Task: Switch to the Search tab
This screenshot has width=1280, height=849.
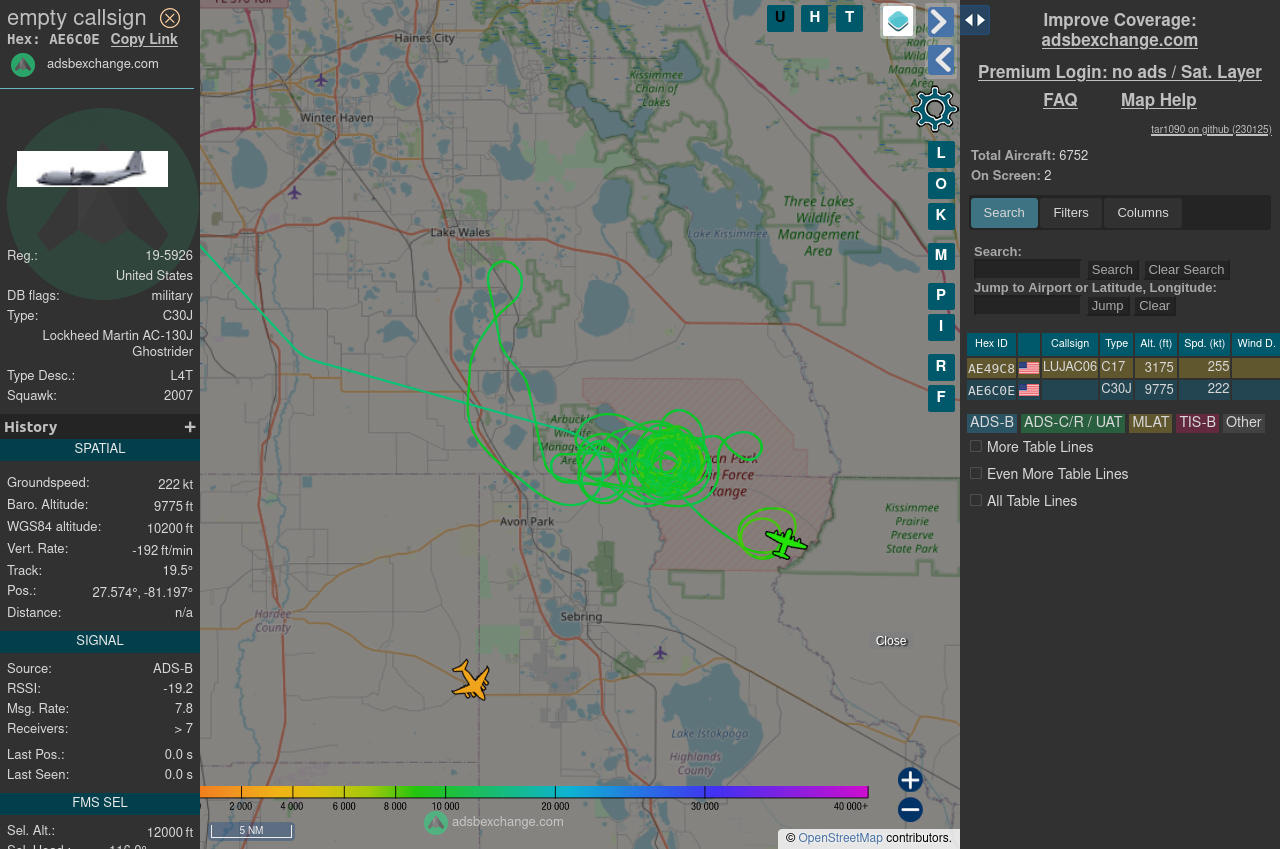Action: coord(1004,213)
